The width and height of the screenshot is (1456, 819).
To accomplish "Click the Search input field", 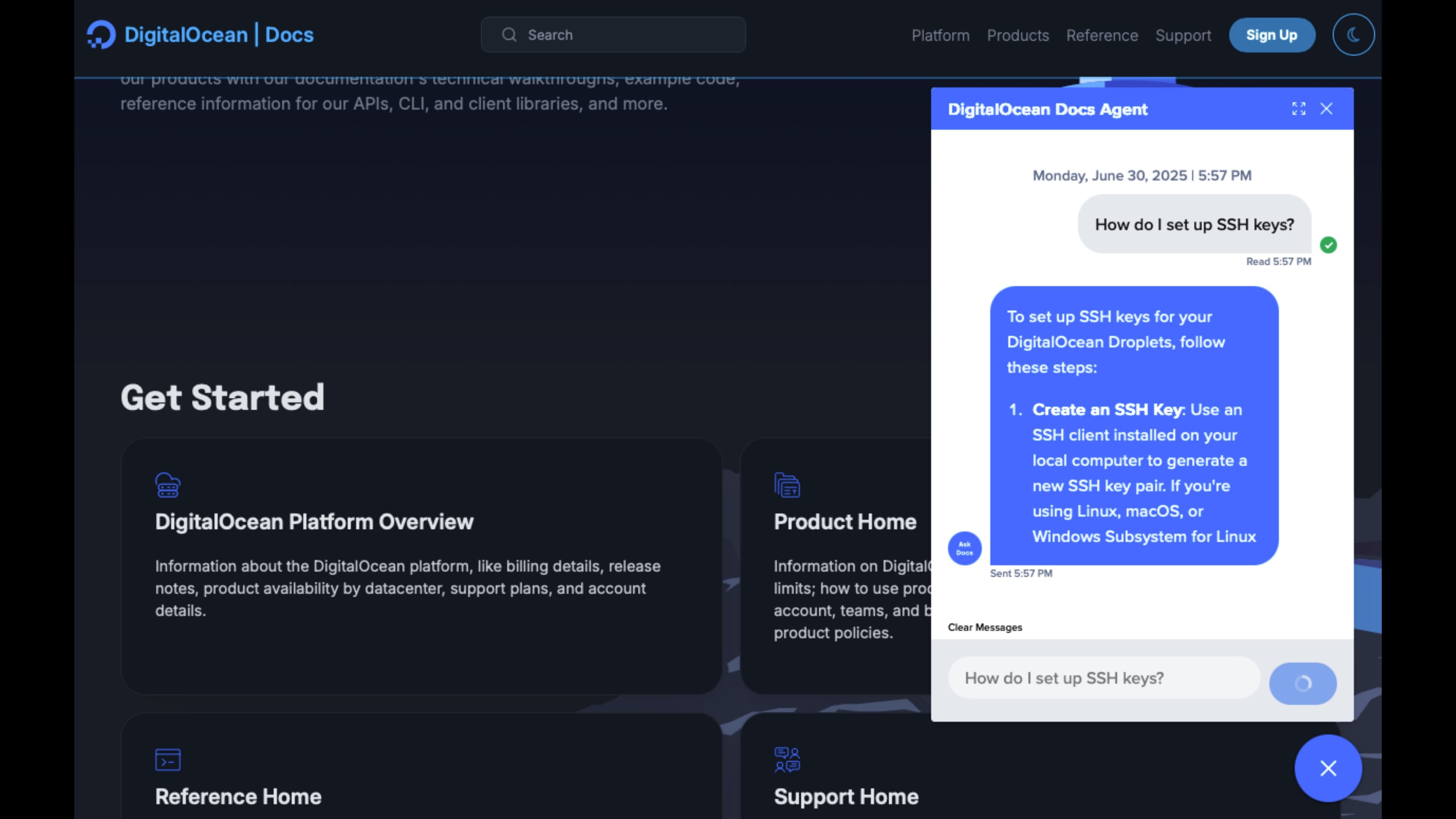I will point(613,35).
